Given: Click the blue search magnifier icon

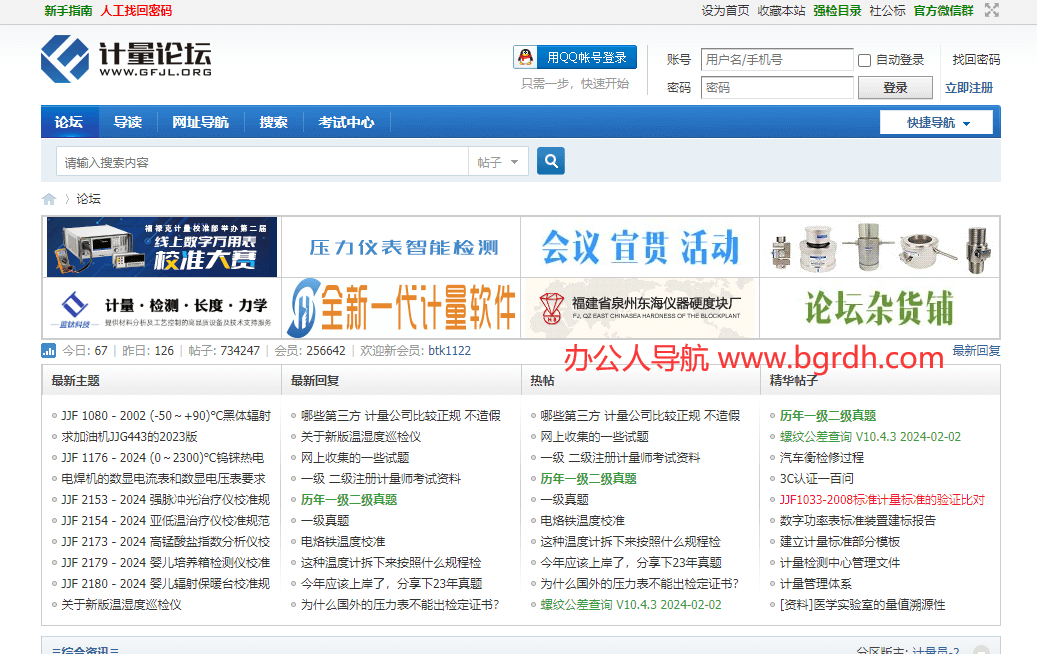Looking at the screenshot, I should tap(550, 161).
